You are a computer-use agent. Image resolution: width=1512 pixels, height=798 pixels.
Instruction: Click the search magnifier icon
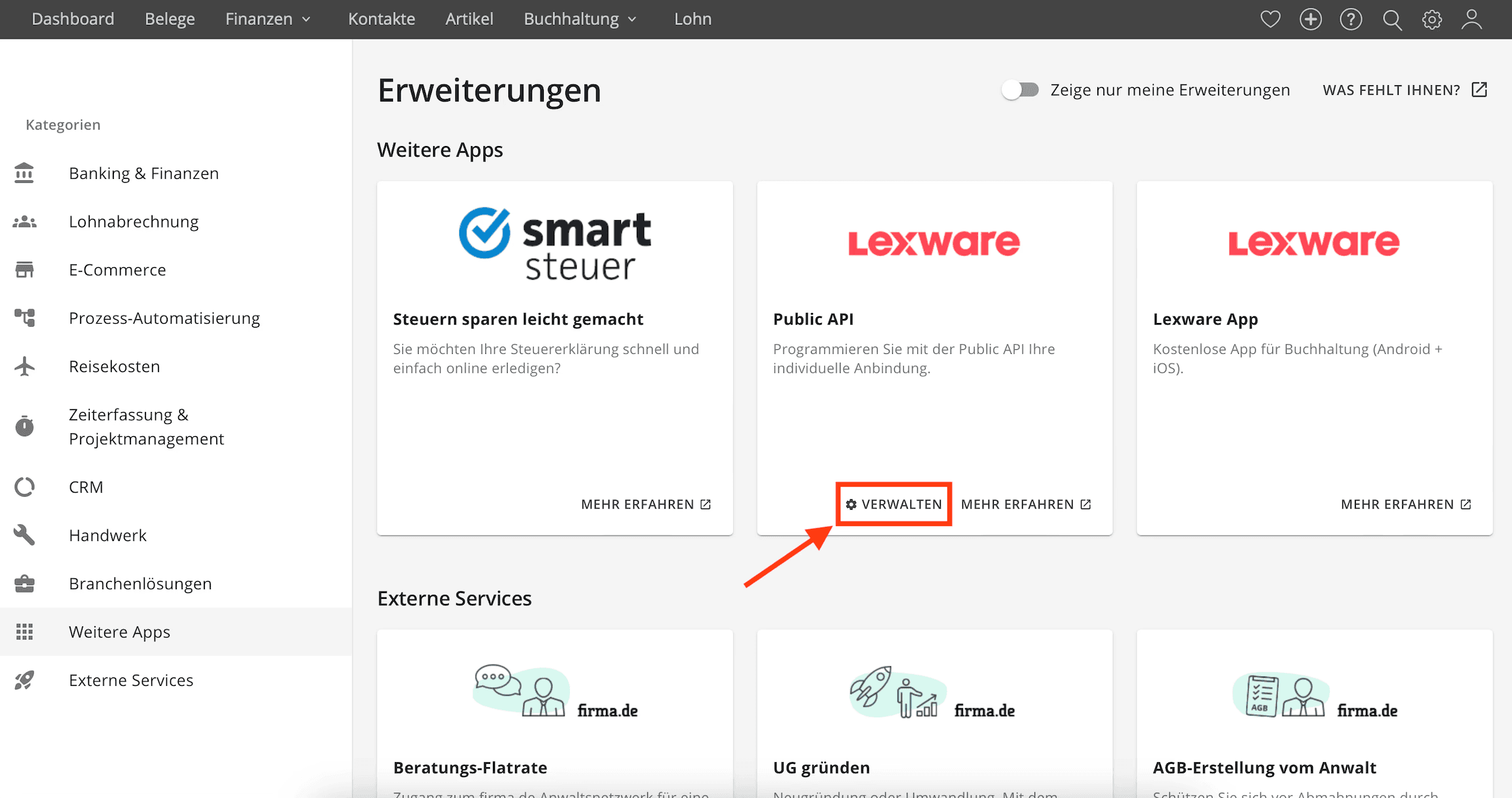pyautogui.click(x=1391, y=19)
